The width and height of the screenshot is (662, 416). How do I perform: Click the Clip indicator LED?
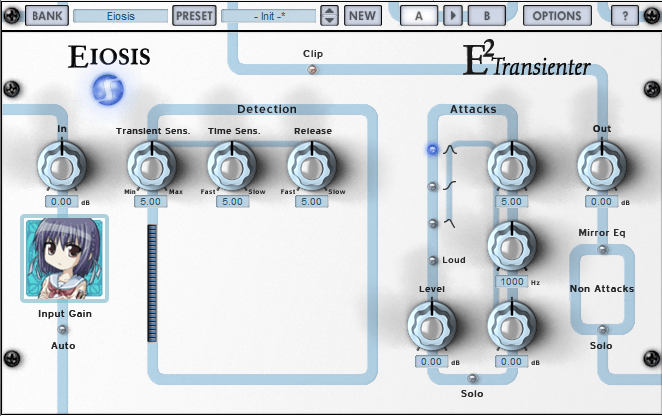click(312, 69)
